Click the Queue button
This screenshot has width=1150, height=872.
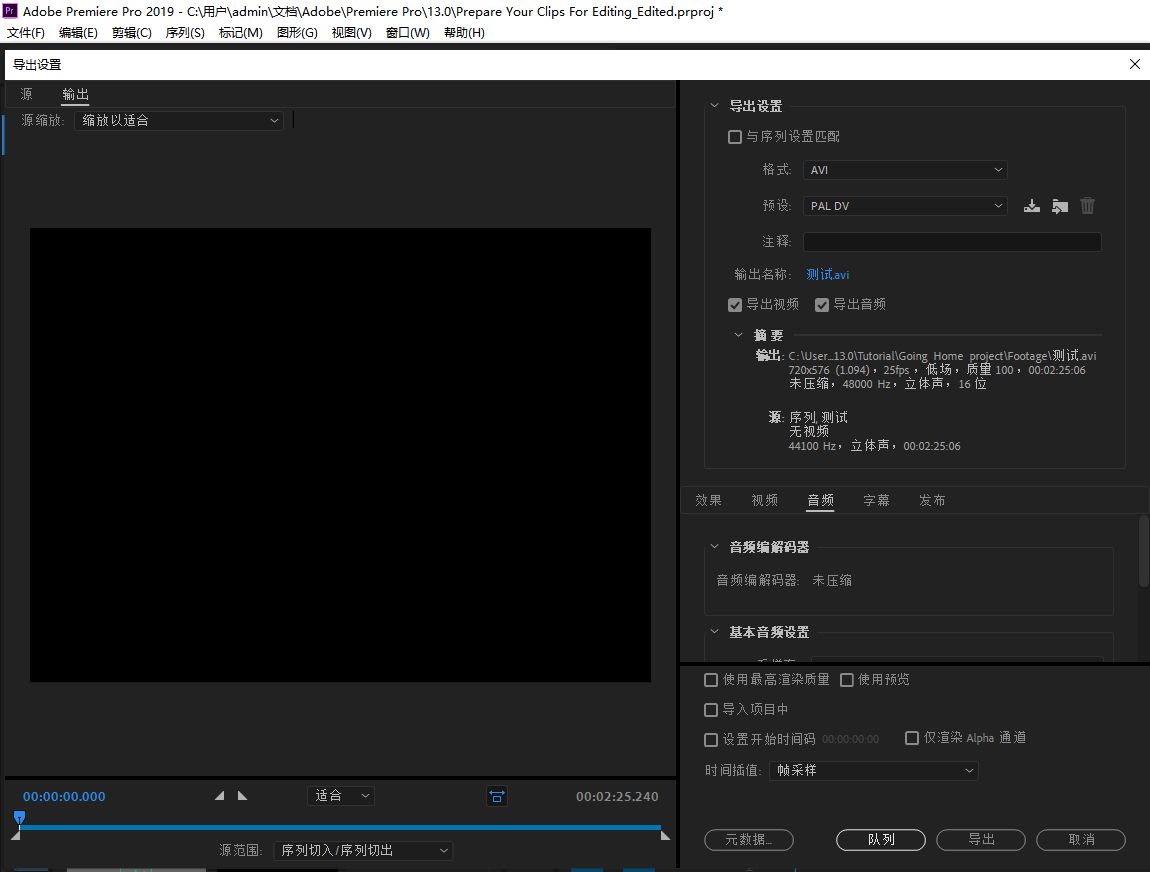[x=881, y=840]
